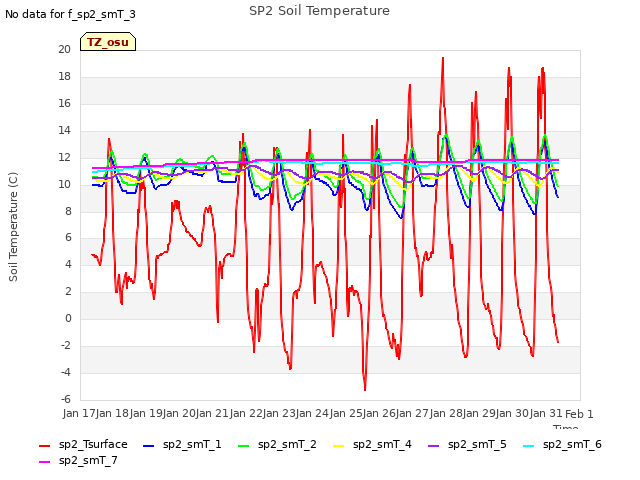Image resolution: width=640 pixels, height=480 pixels.
Task: Click the red sp2_Tsurface legend swatch
Action: (44, 446)
